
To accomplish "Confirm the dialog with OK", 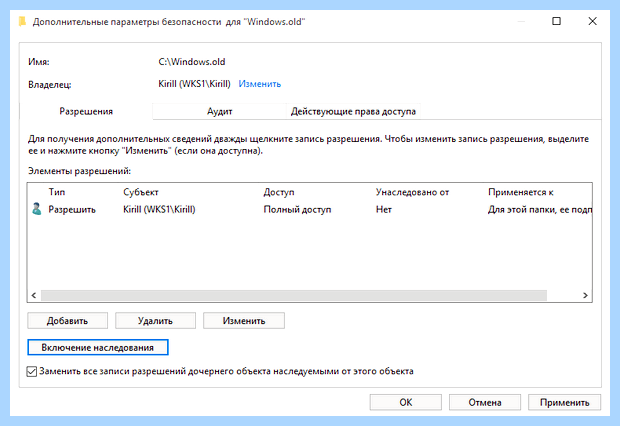I will [x=406, y=402].
